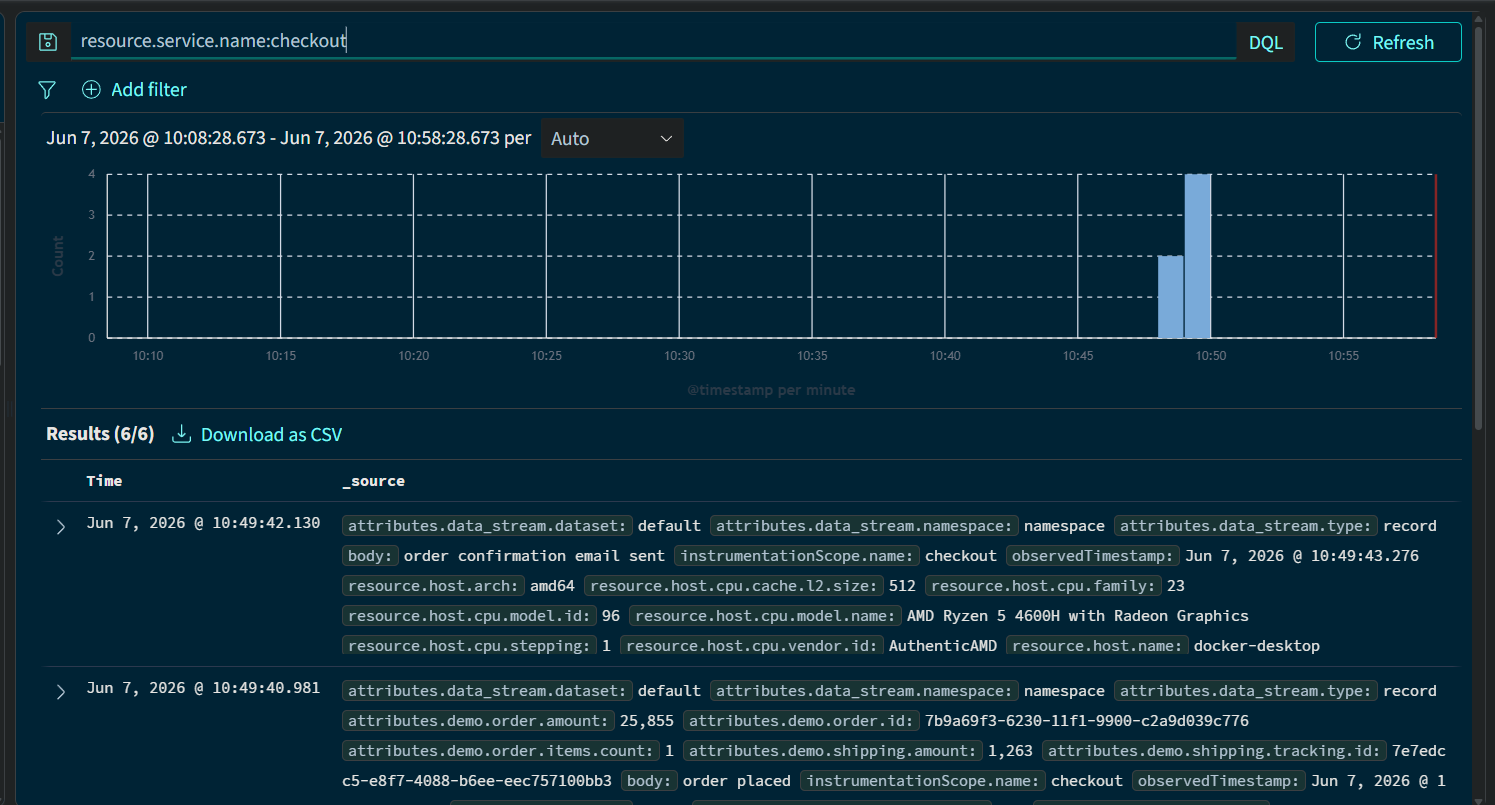Toggle the DQL query language button
This screenshot has height=805, width=1495.
tap(1266, 42)
